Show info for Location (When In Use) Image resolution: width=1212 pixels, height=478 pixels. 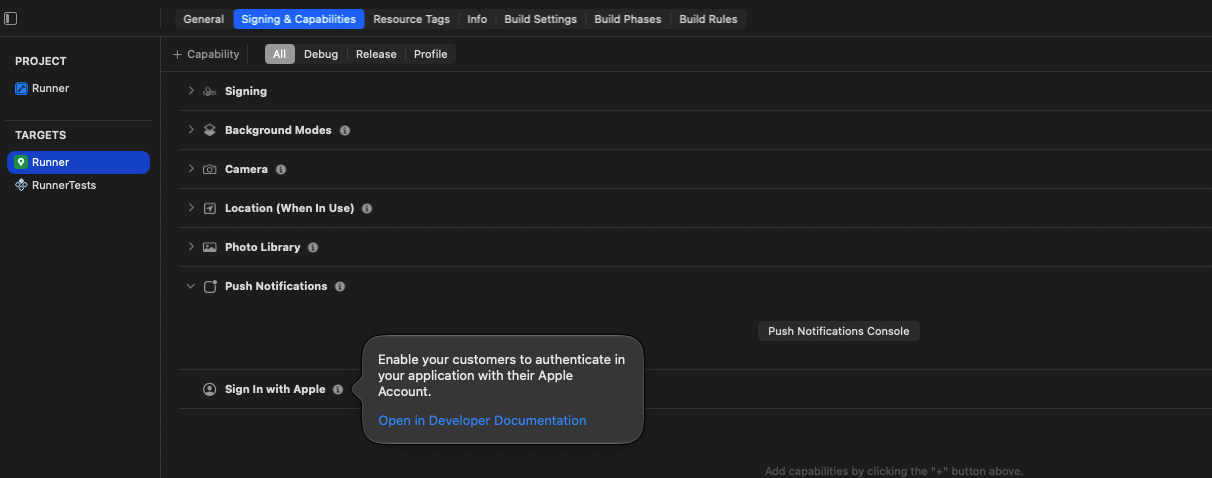click(x=367, y=208)
